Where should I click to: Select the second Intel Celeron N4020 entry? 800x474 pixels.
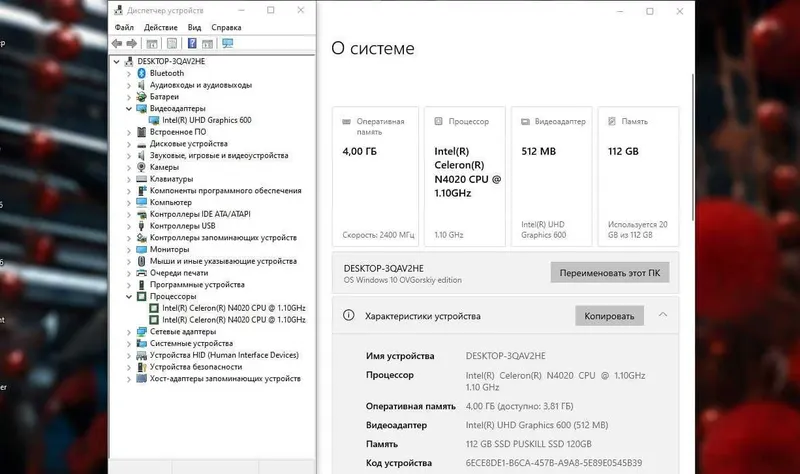234,320
